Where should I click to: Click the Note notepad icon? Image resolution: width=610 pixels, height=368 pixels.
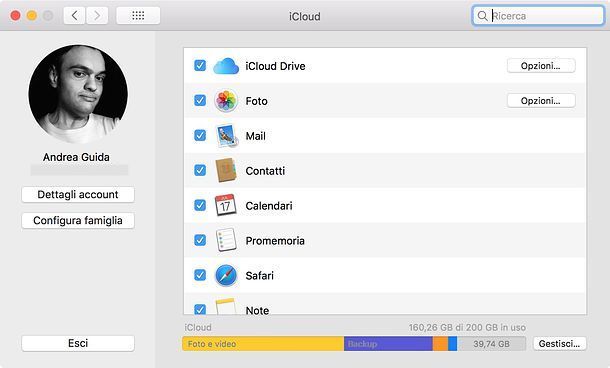pyautogui.click(x=226, y=307)
